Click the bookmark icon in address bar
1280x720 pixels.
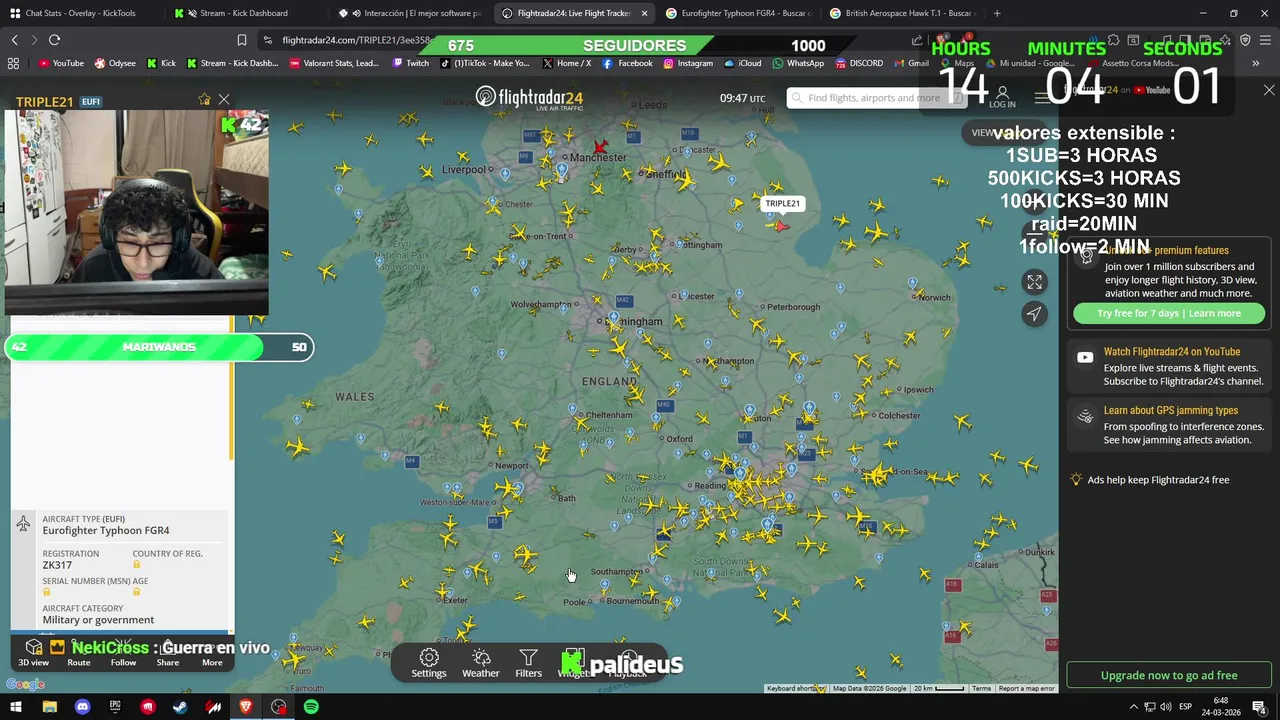coord(241,40)
